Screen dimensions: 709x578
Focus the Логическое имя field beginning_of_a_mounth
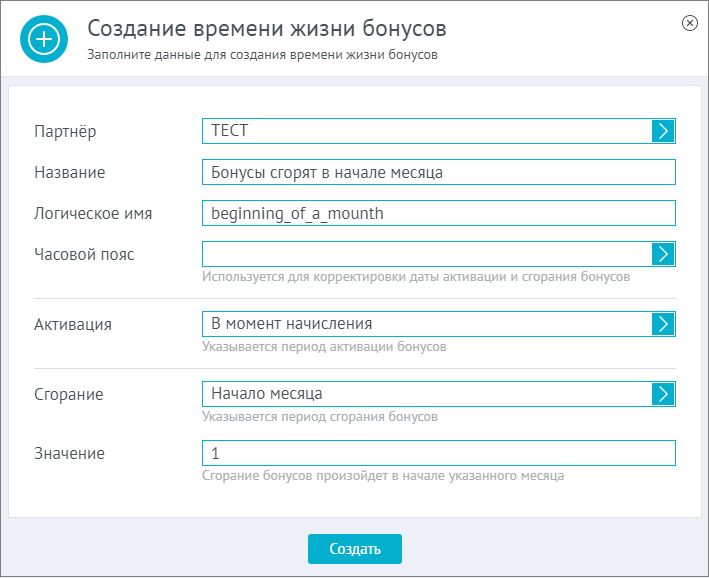pyautogui.click(x=439, y=213)
